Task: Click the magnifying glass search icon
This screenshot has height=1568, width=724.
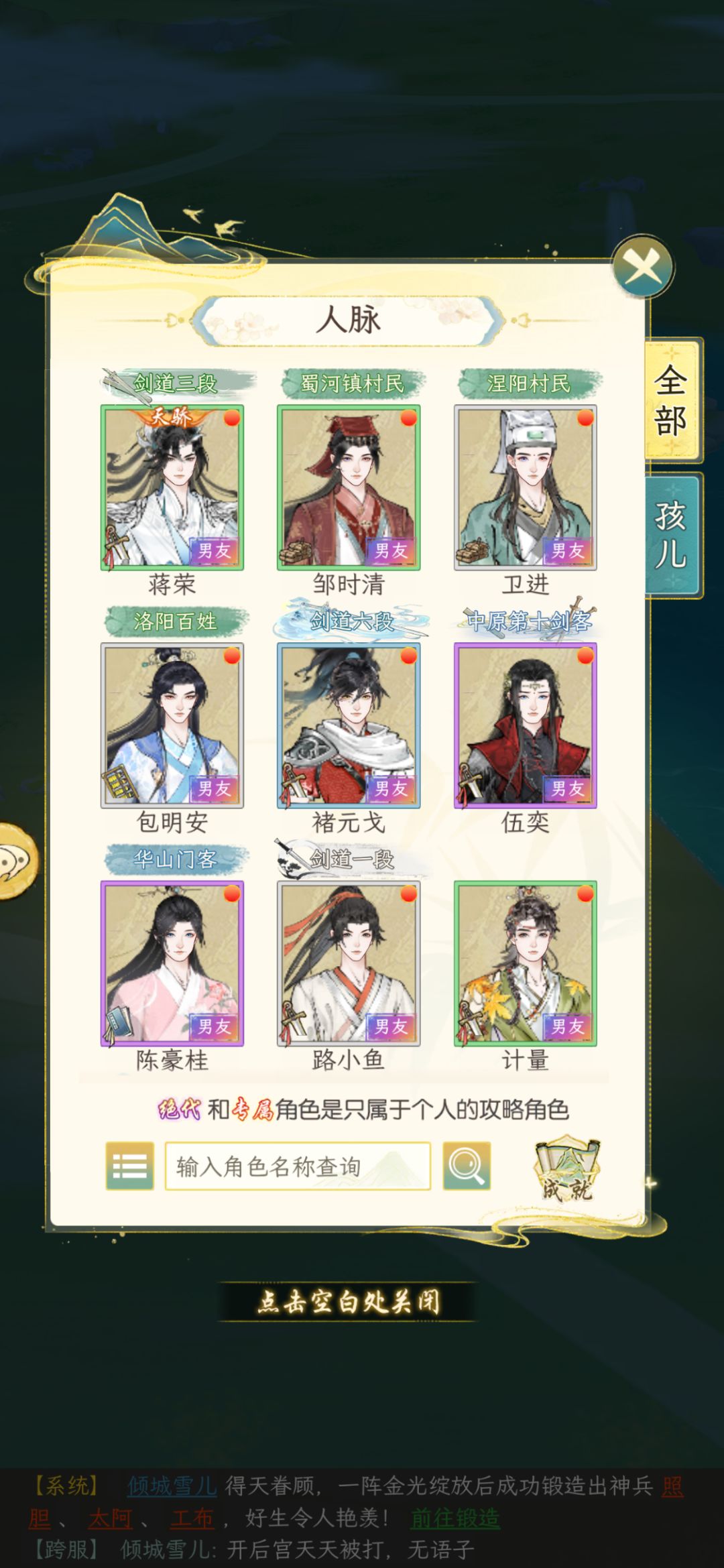Action: tap(467, 1166)
